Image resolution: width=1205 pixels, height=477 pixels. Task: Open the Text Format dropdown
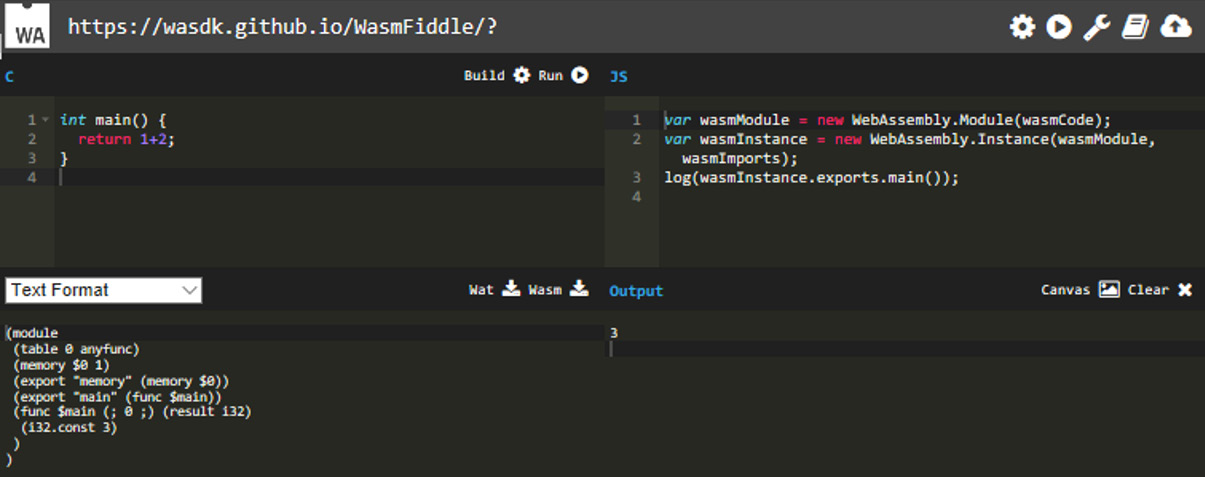[x=104, y=290]
